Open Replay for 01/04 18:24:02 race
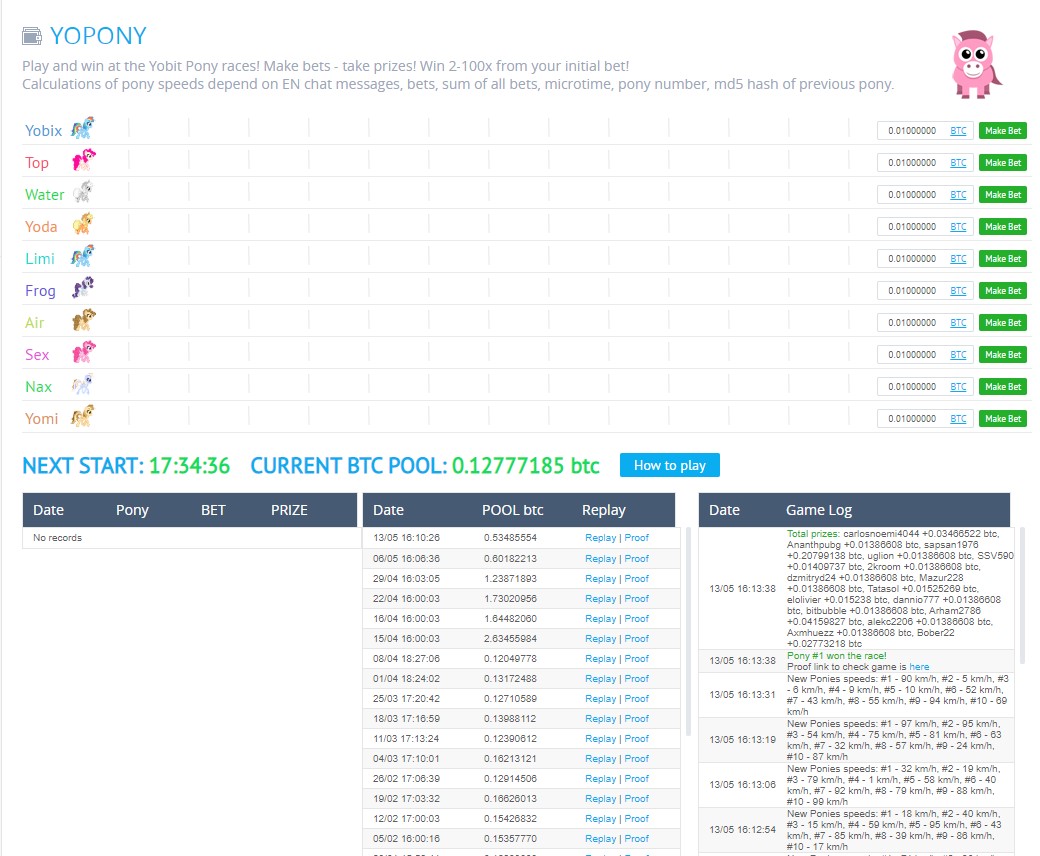The height and width of the screenshot is (856, 1040). tap(600, 678)
